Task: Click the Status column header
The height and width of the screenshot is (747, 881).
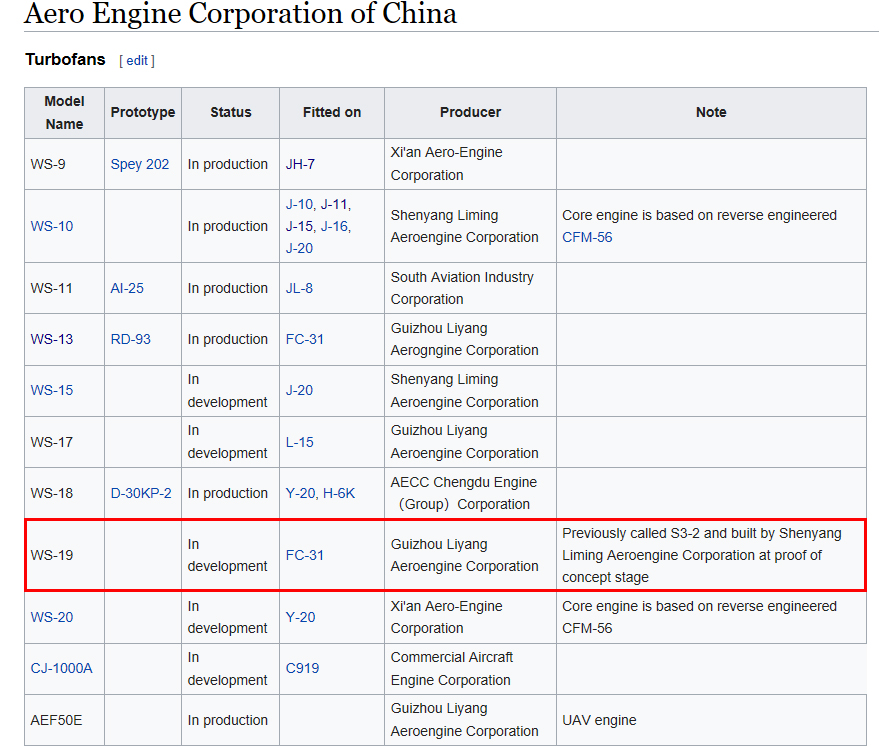Action: click(x=230, y=112)
